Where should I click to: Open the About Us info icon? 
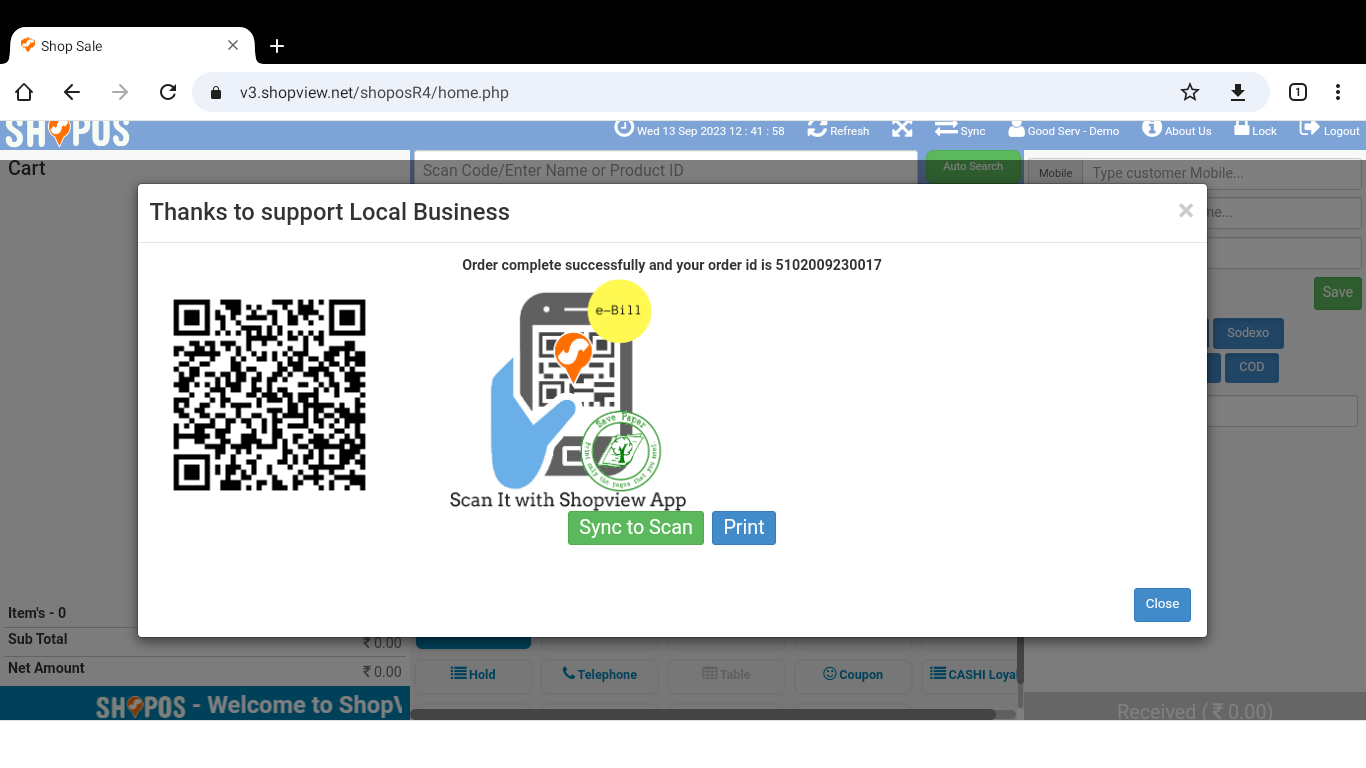(1151, 128)
